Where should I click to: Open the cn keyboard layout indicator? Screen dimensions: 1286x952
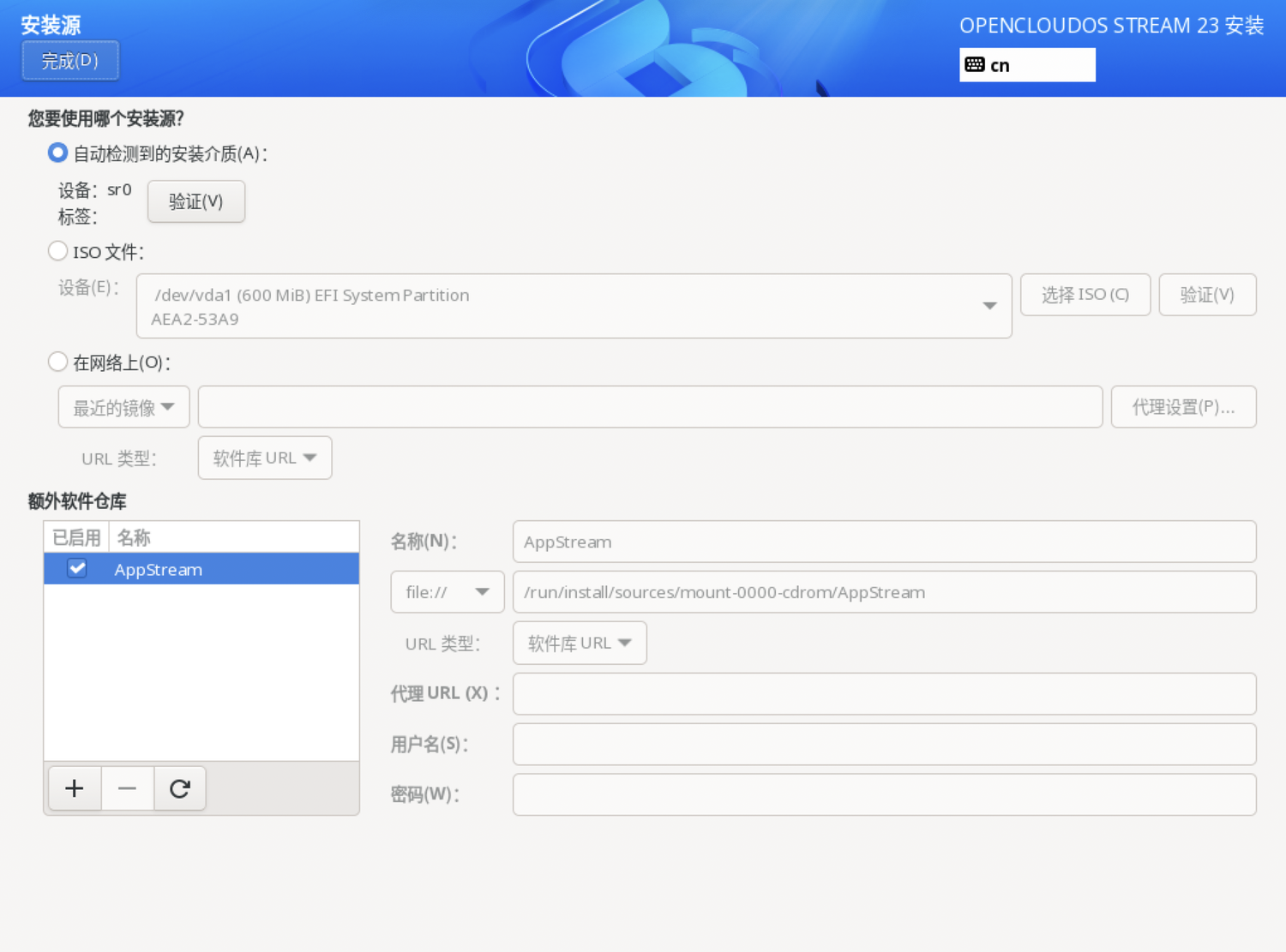click(x=1027, y=65)
